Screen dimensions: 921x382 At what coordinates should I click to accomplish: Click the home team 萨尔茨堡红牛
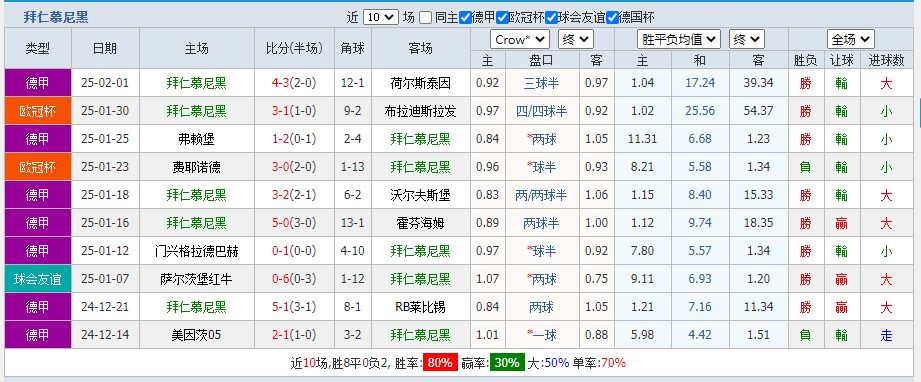click(197, 279)
